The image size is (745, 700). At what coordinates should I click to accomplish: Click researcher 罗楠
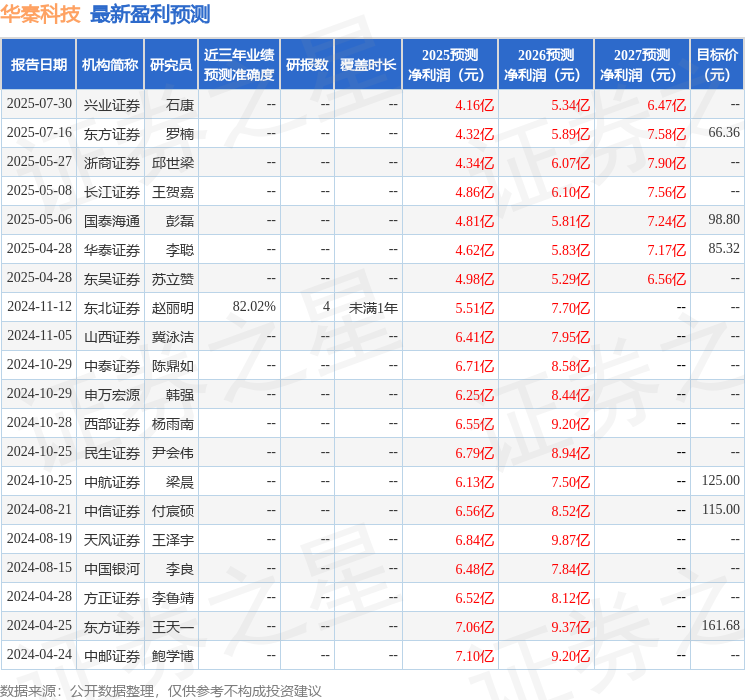(x=180, y=134)
